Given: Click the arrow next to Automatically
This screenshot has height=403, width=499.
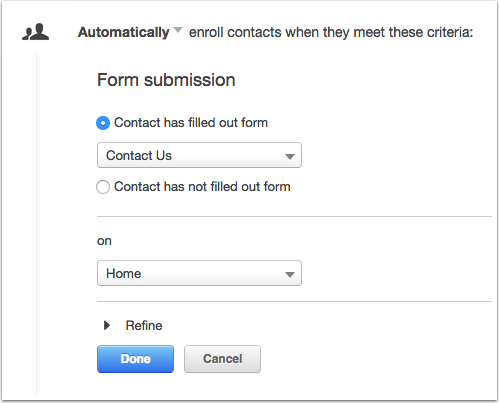Looking at the screenshot, I should pos(178,30).
